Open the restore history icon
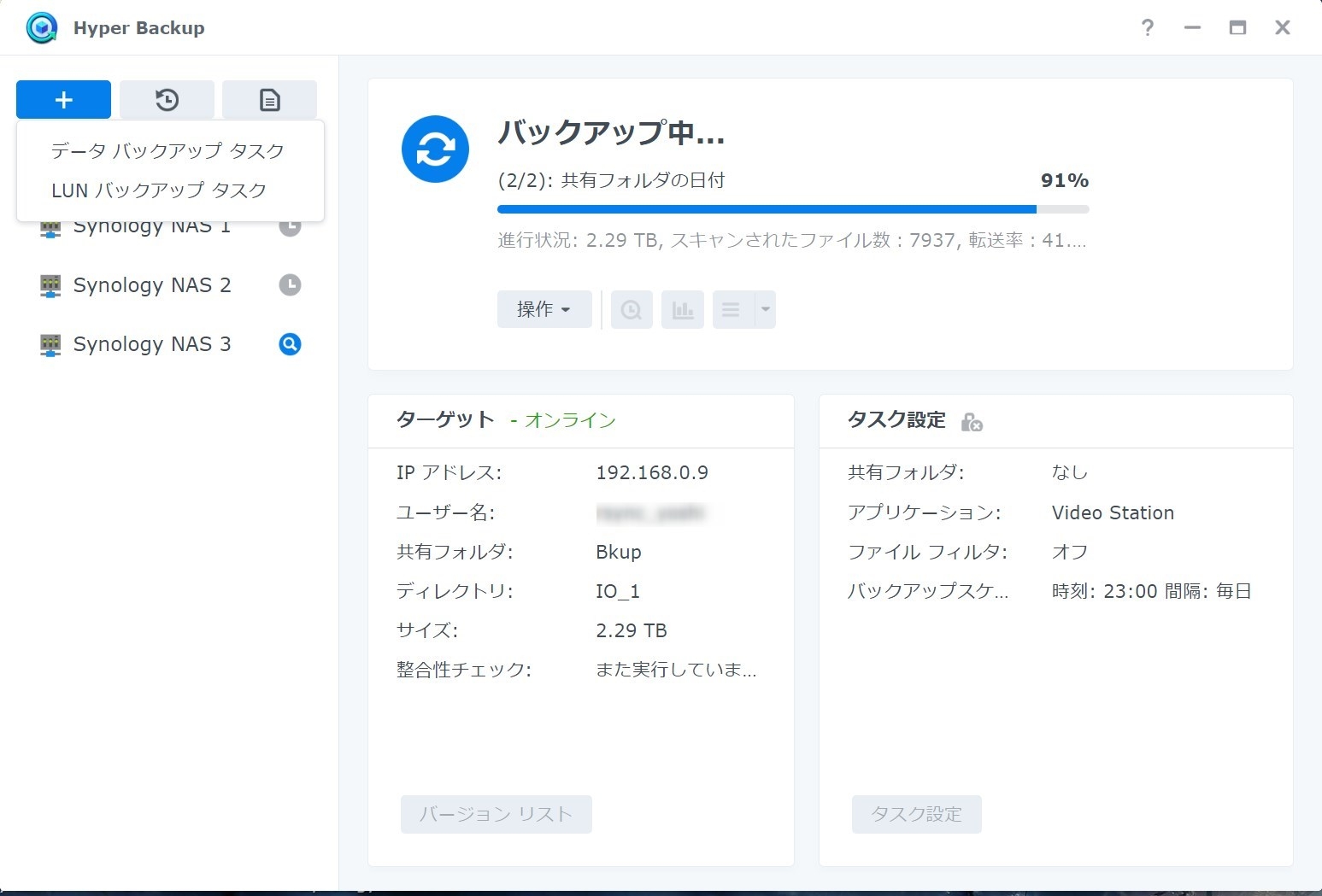Viewport: 1322px width, 896px height. 167,100
